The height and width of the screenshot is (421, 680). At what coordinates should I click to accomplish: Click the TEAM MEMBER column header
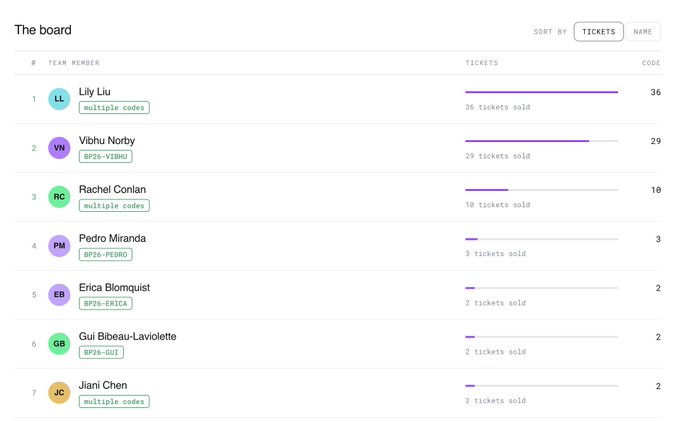(74, 63)
